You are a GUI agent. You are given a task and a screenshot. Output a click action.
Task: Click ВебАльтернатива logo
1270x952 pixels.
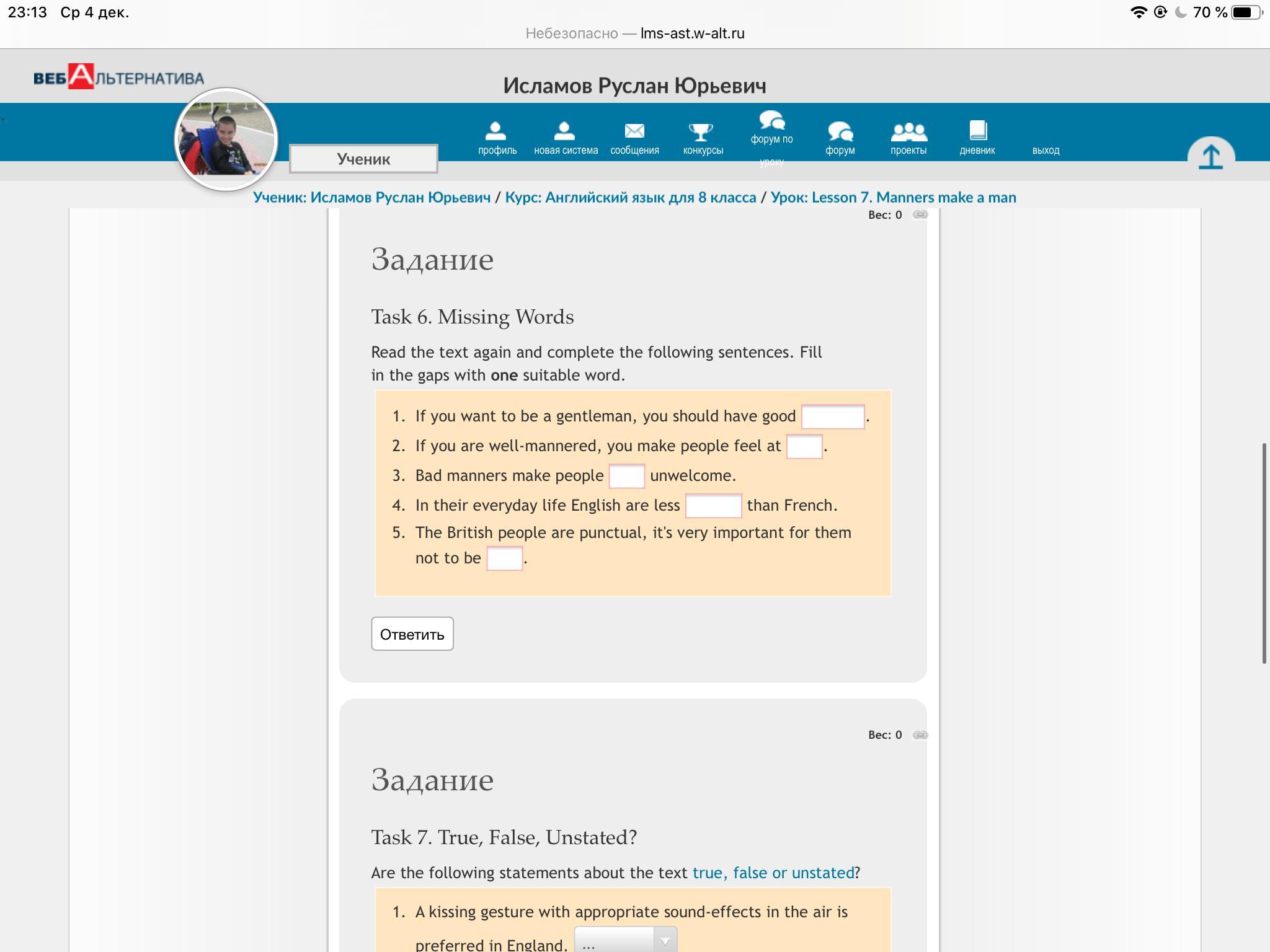pyautogui.click(x=118, y=77)
